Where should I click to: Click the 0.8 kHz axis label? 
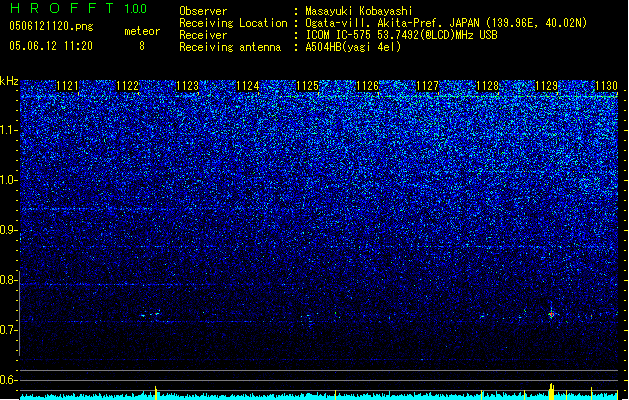coord(9,280)
